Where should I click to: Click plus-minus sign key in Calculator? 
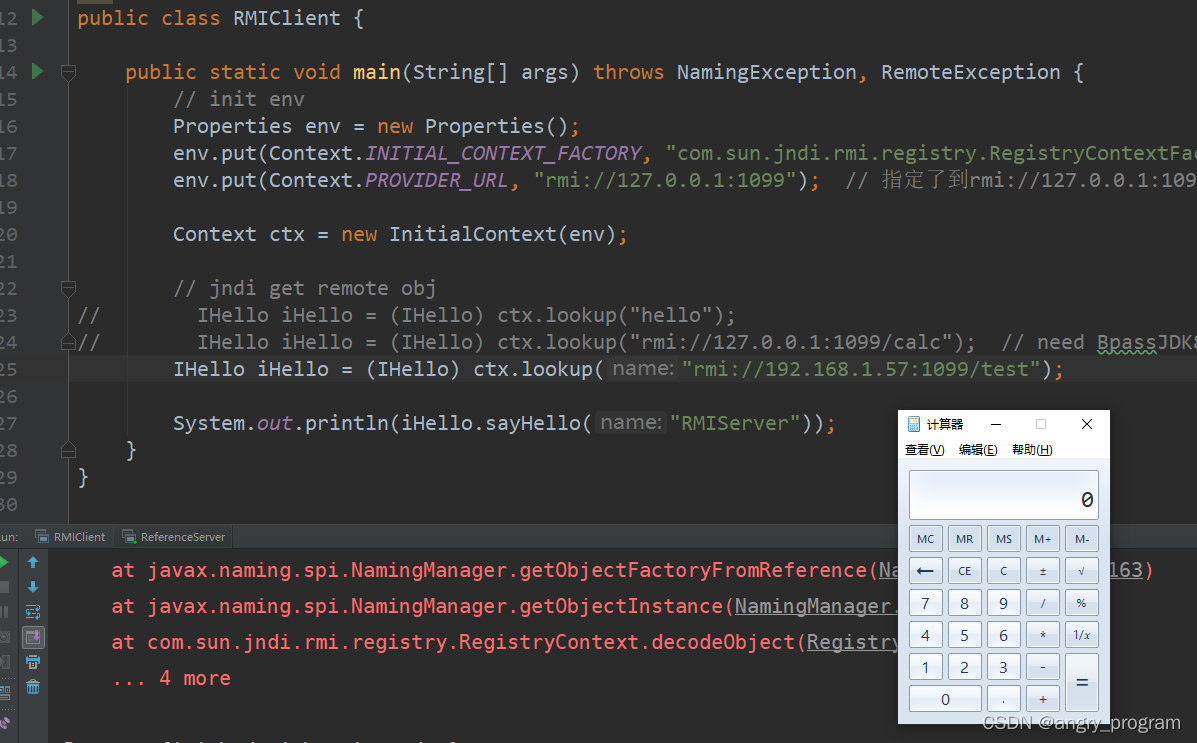point(1043,571)
